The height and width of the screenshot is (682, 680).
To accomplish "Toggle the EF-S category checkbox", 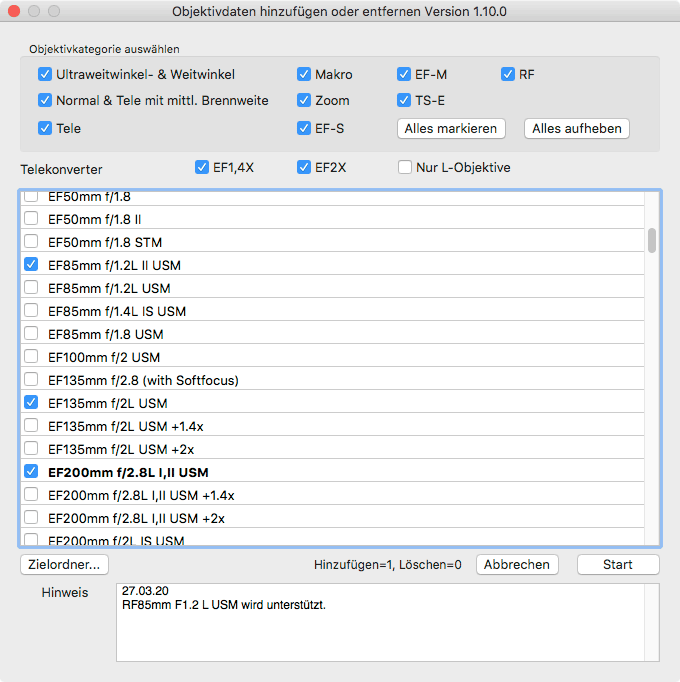I will point(304,128).
